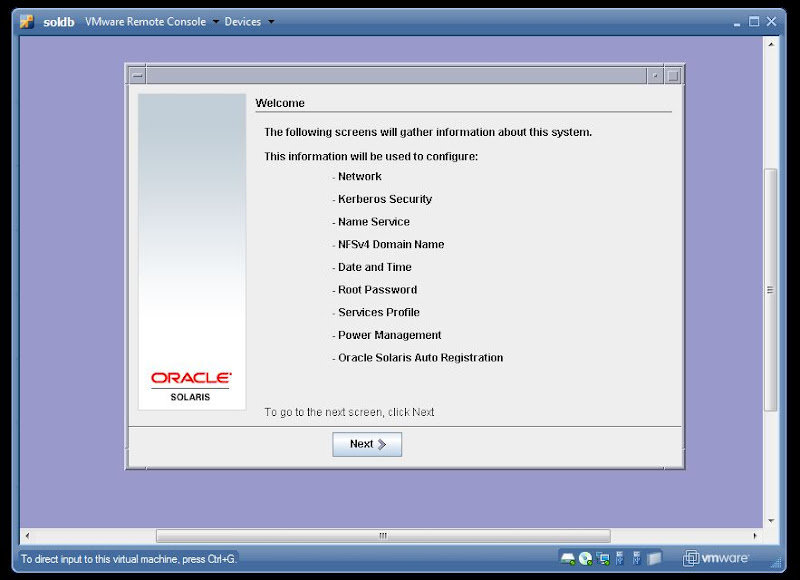The width and height of the screenshot is (800, 580).
Task: Open the Solaris installer window menu button
Action: [x=137, y=76]
